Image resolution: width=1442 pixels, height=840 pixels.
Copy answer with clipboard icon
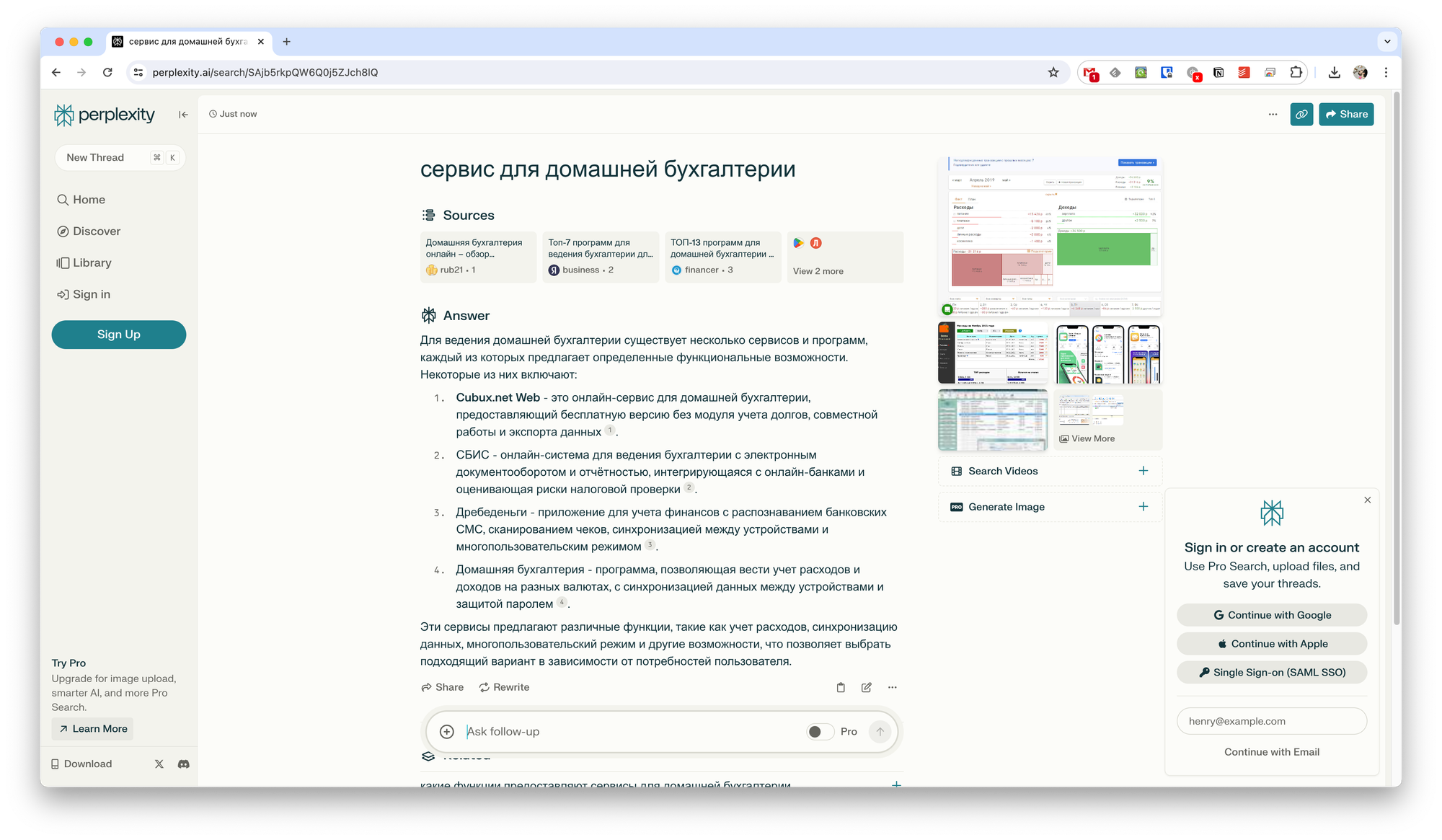[x=841, y=687]
